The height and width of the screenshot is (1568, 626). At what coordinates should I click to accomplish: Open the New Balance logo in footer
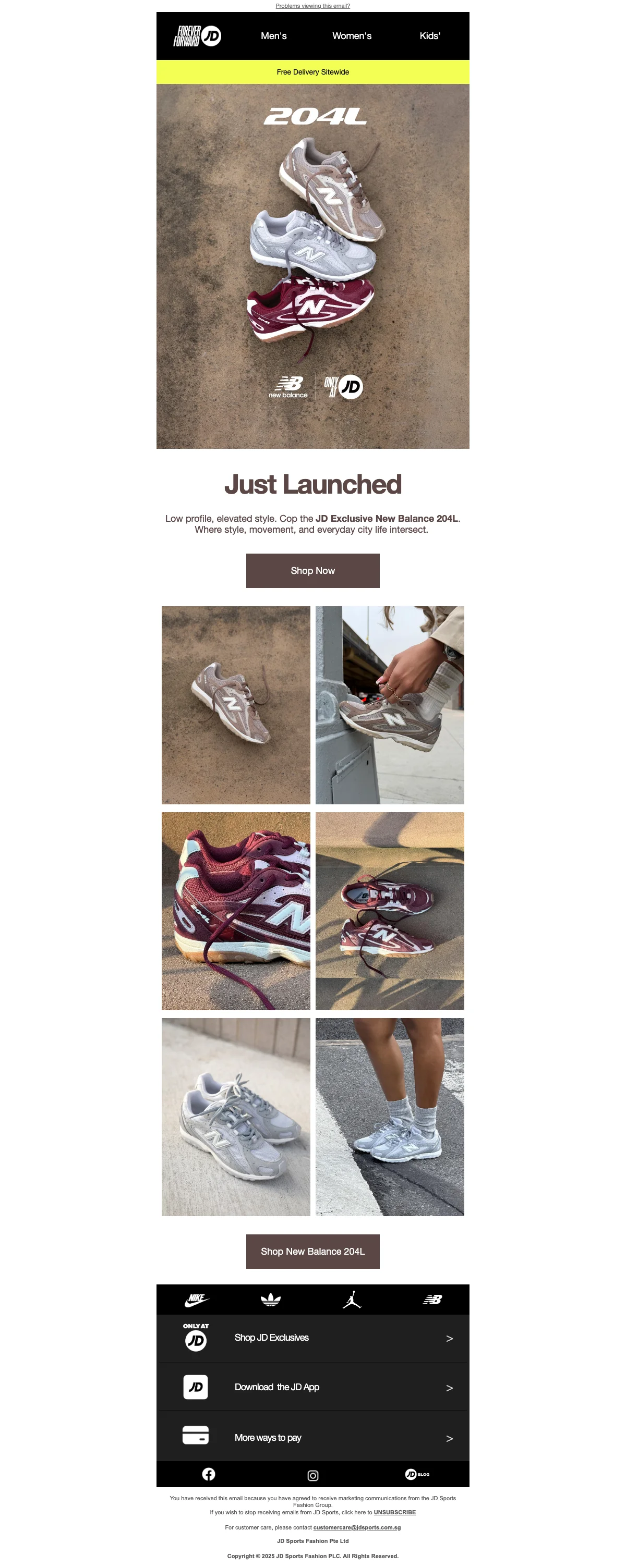coord(432,1300)
